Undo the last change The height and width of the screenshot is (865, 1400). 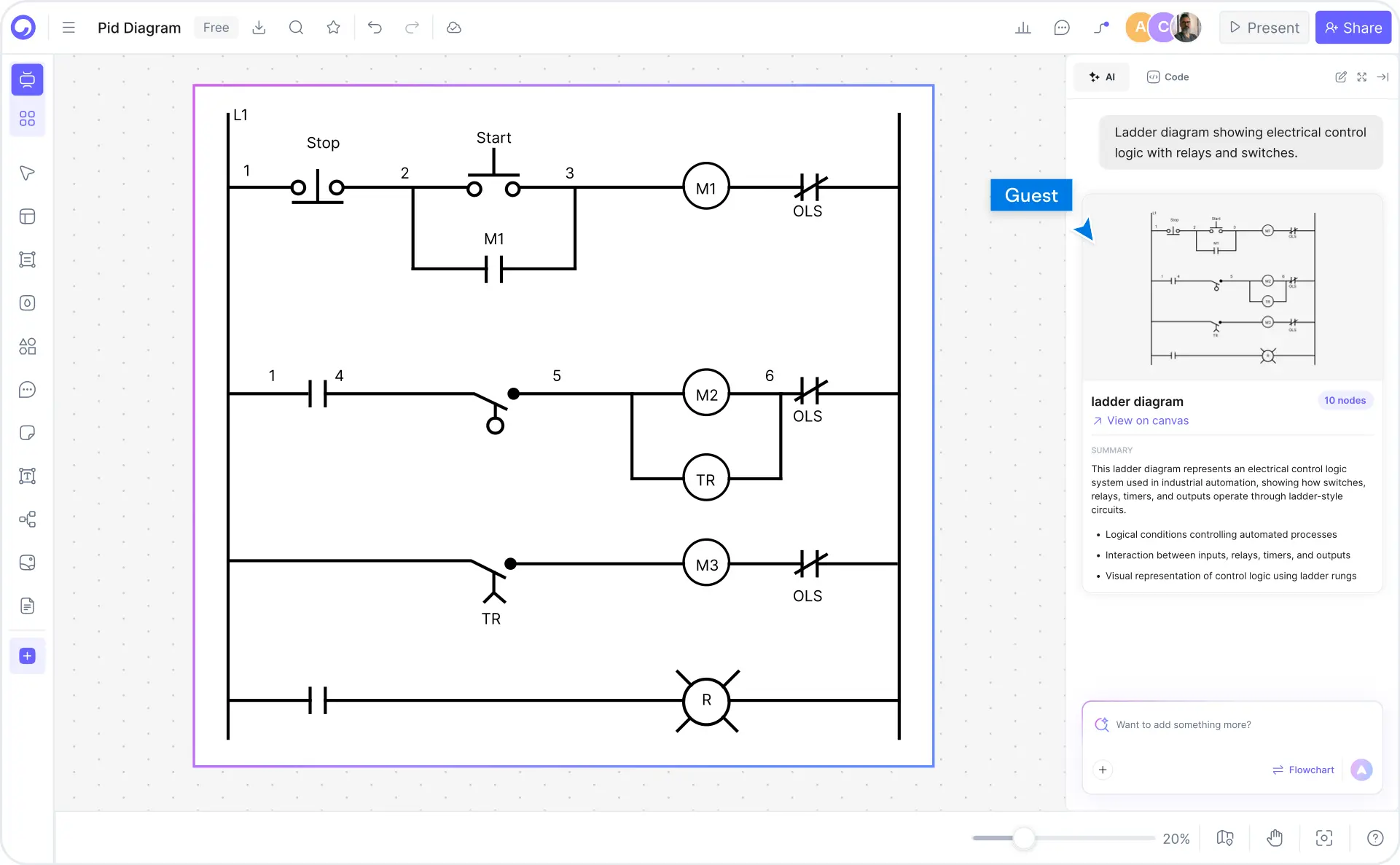375,27
